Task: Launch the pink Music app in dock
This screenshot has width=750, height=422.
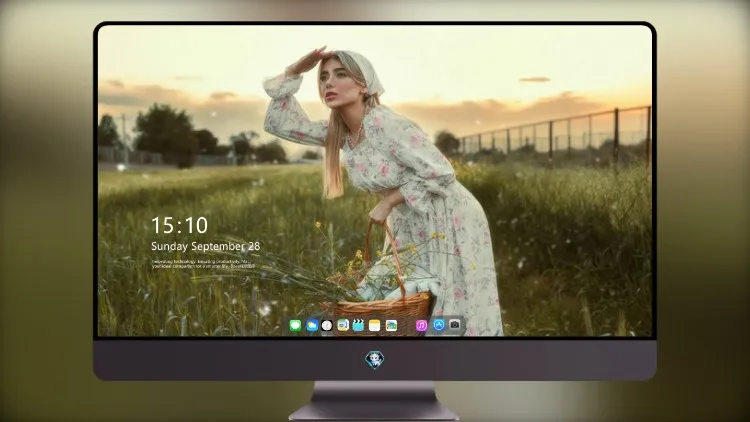Action: 421,326
